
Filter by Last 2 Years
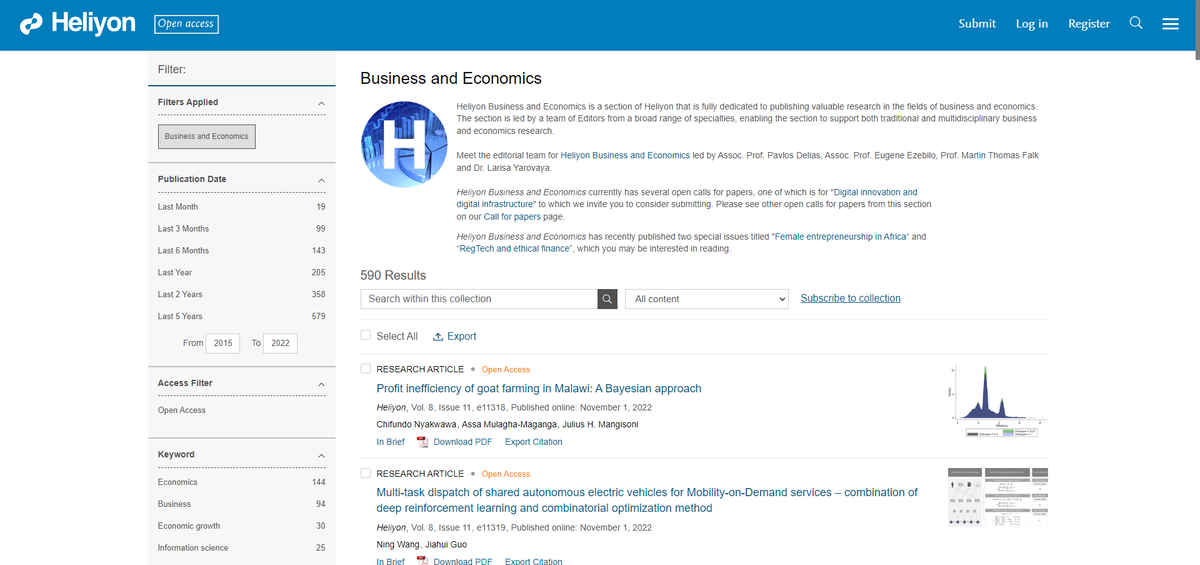(180, 295)
